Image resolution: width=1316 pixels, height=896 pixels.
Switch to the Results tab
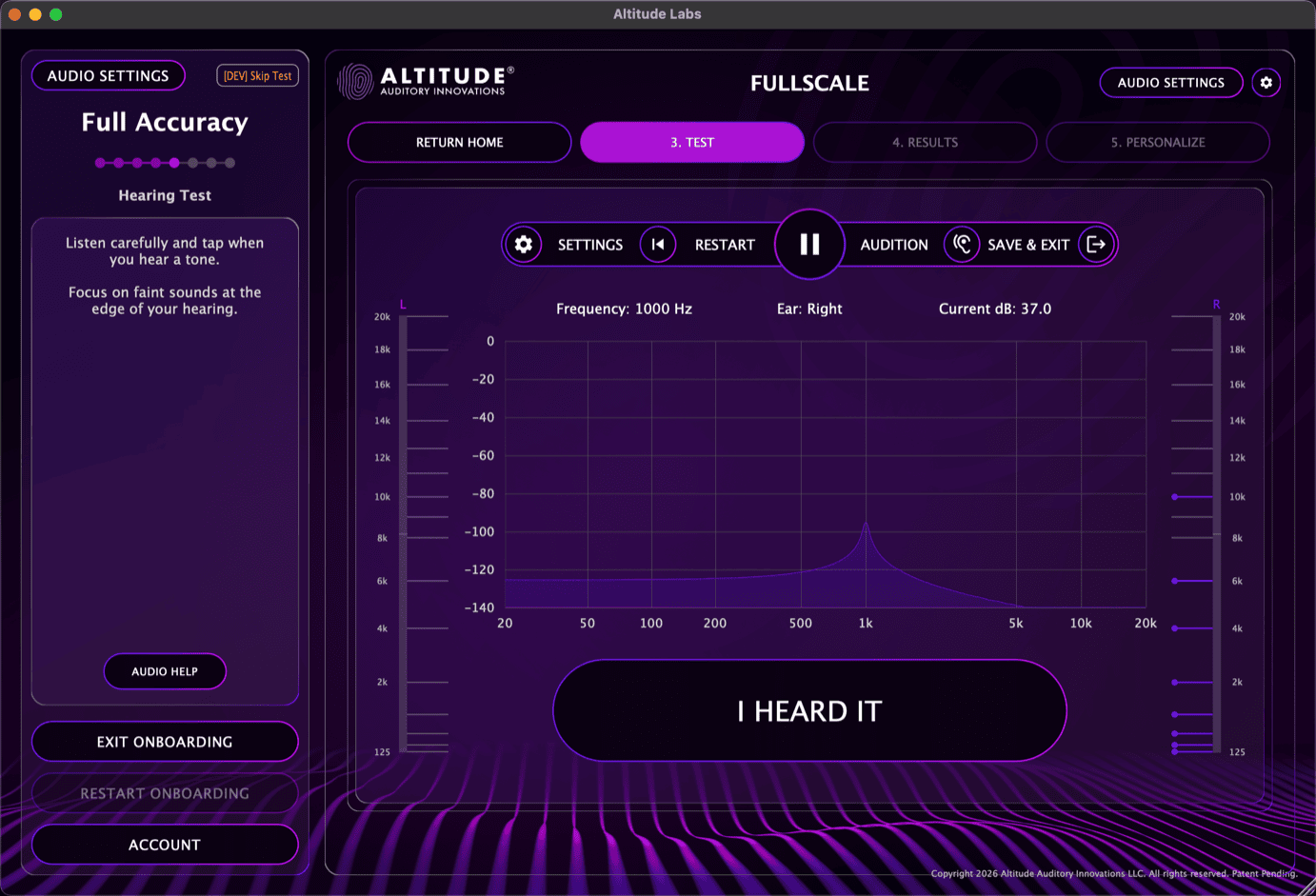925,142
